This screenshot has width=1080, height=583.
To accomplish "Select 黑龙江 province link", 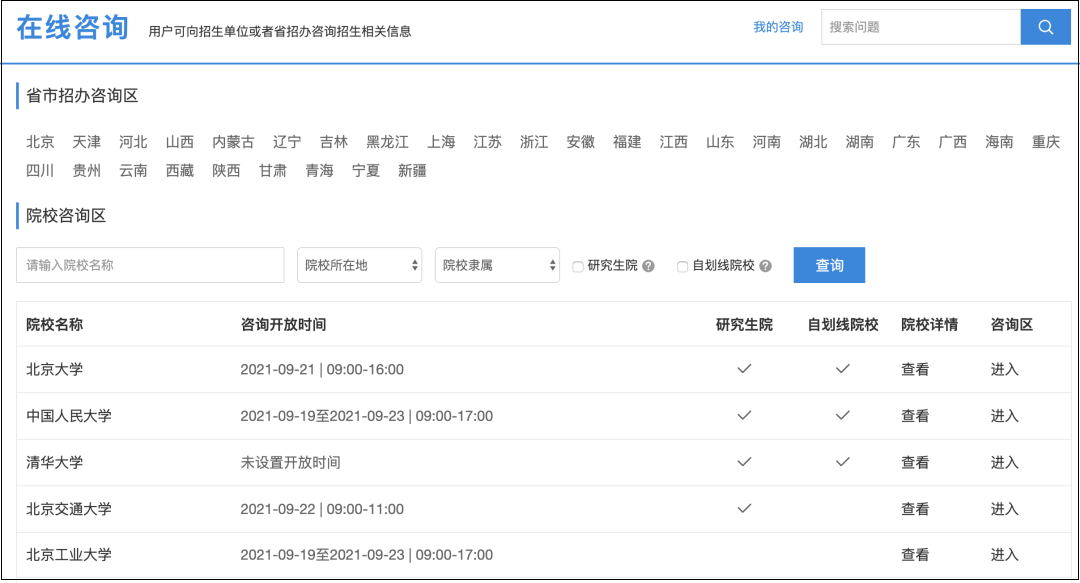I will pos(387,142).
